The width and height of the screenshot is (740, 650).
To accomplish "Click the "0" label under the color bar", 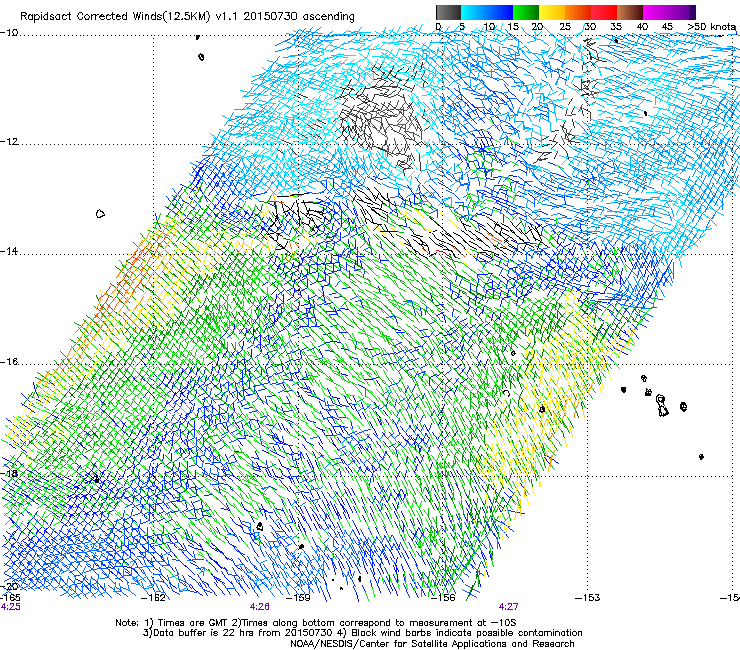I will [438, 26].
